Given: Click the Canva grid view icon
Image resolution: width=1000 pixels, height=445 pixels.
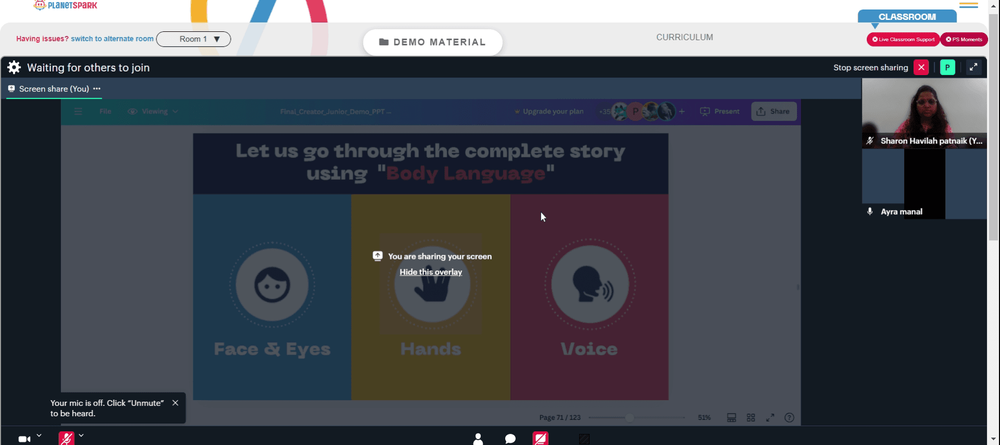Looking at the screenshot, I should coord(751,418).
